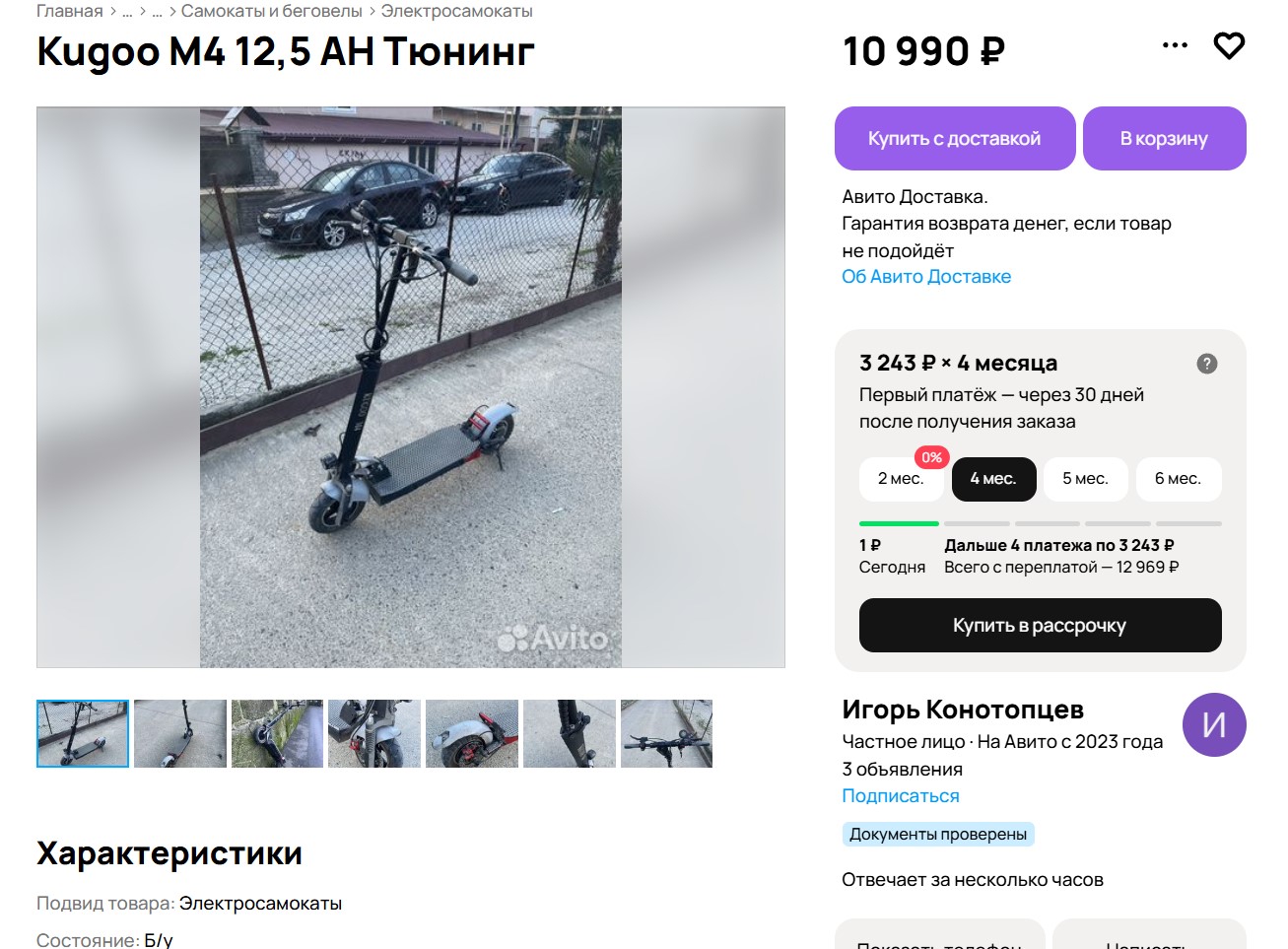1288x949 pixels.
Task: Open the Электросамокаты breadcrumb category
Action: (457, 12)
